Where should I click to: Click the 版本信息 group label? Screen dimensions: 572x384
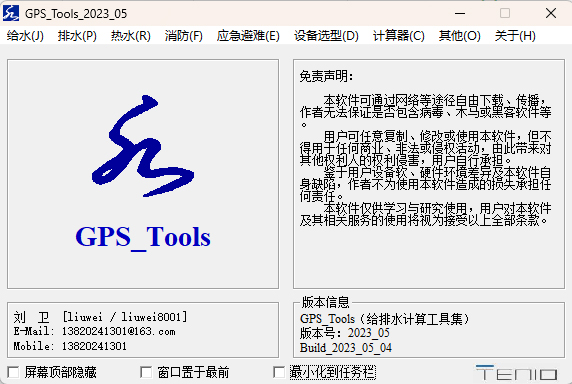pyautogui.click(x=325, y=302)
